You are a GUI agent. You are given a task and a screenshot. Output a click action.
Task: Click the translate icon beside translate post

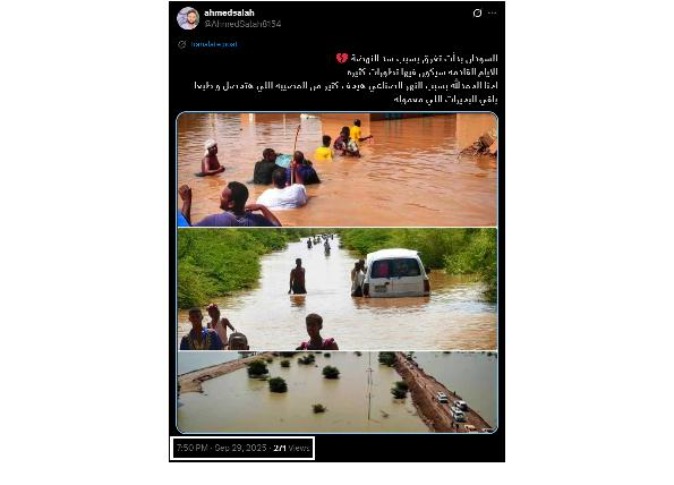click(182, 44)
